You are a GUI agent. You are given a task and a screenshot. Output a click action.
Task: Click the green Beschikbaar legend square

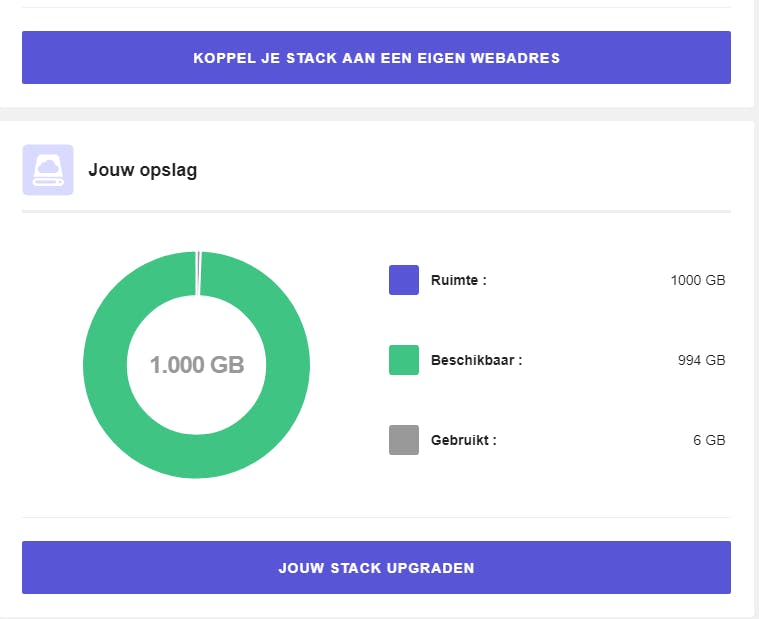tap(403, 360)
